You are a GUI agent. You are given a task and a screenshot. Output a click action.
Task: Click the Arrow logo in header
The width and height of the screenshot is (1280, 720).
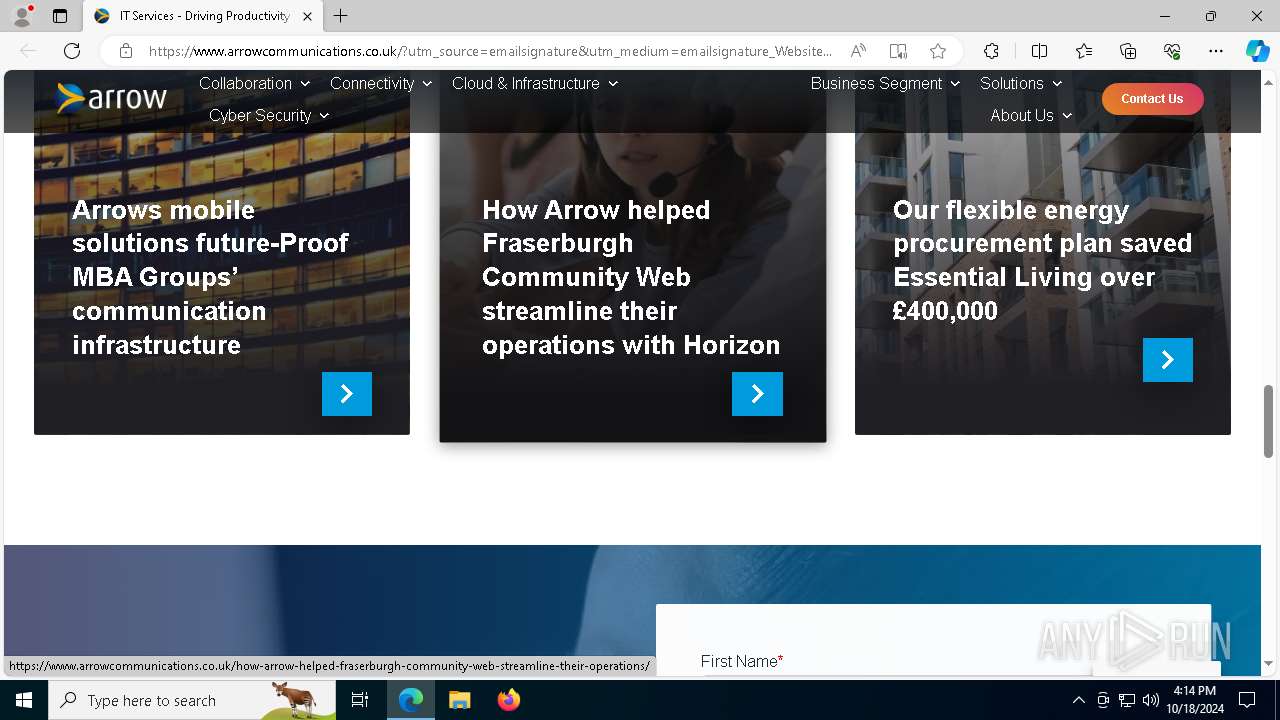pyautogui.click(x=111, y=98)
